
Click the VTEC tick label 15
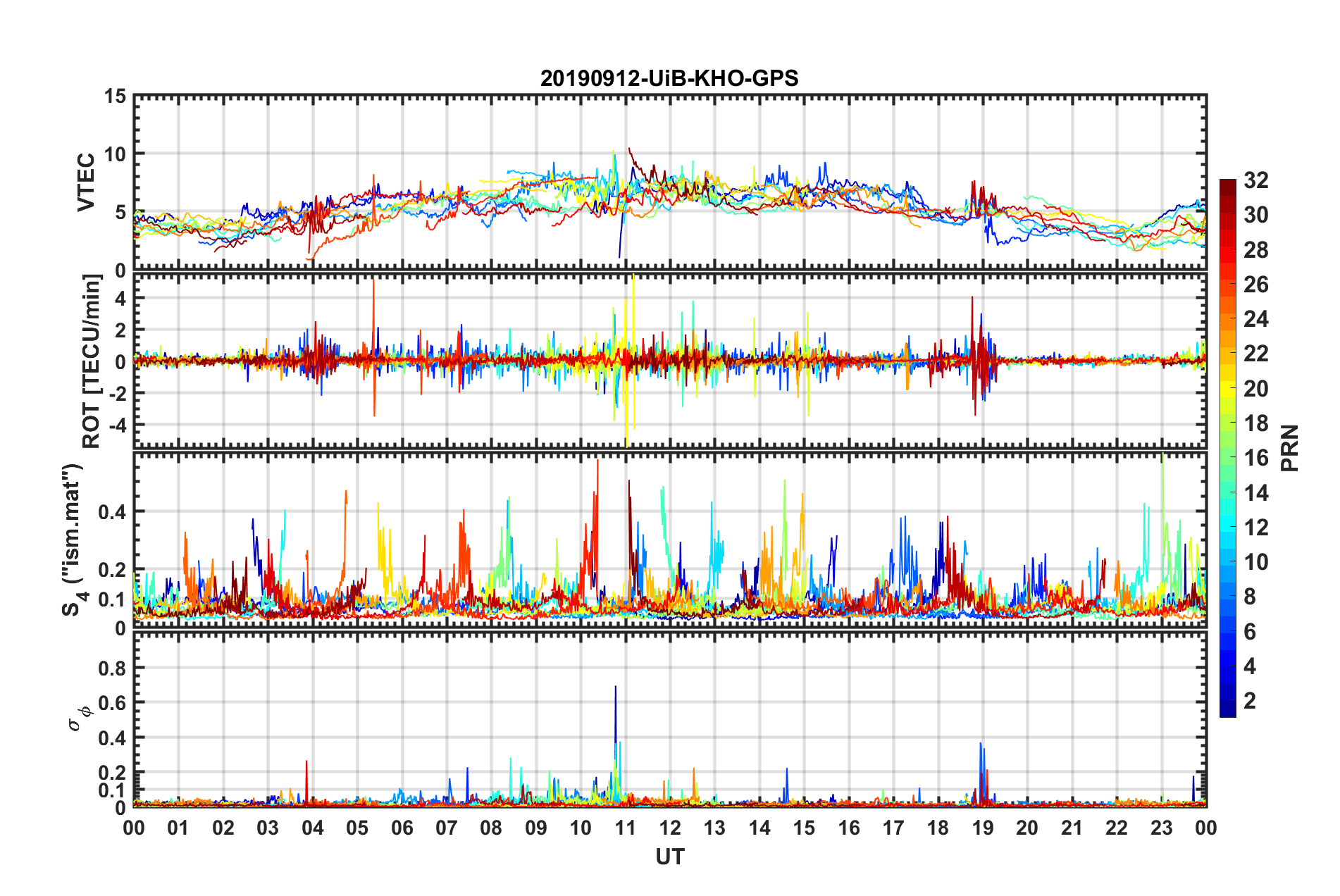tap(115, 97)
